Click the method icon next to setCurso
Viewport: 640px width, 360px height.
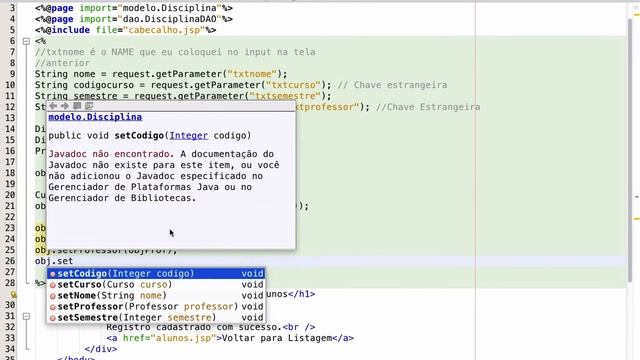53,285
